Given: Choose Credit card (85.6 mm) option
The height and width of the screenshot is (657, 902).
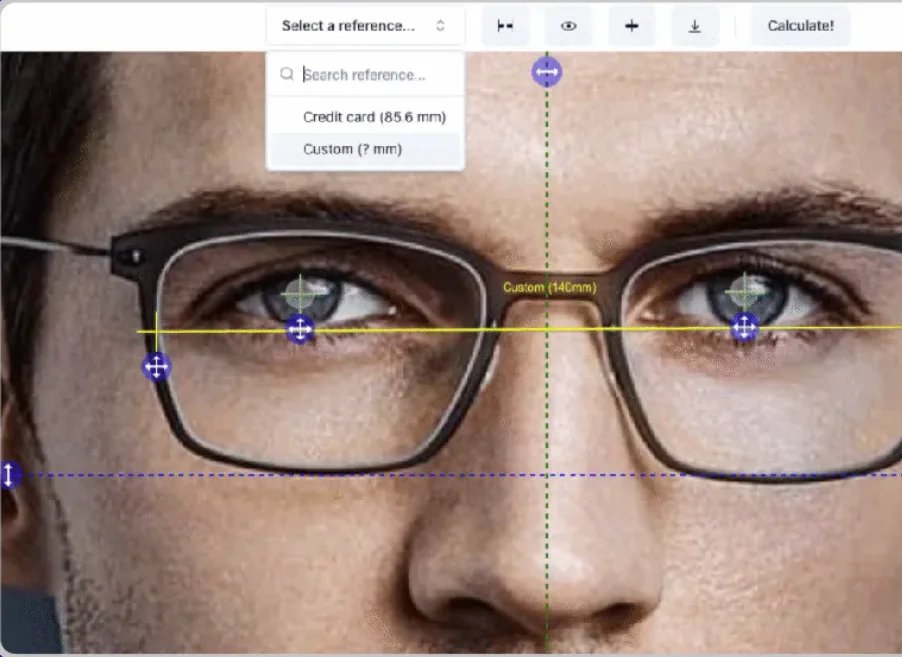Looking at the screenshot, I should (365, 117).
